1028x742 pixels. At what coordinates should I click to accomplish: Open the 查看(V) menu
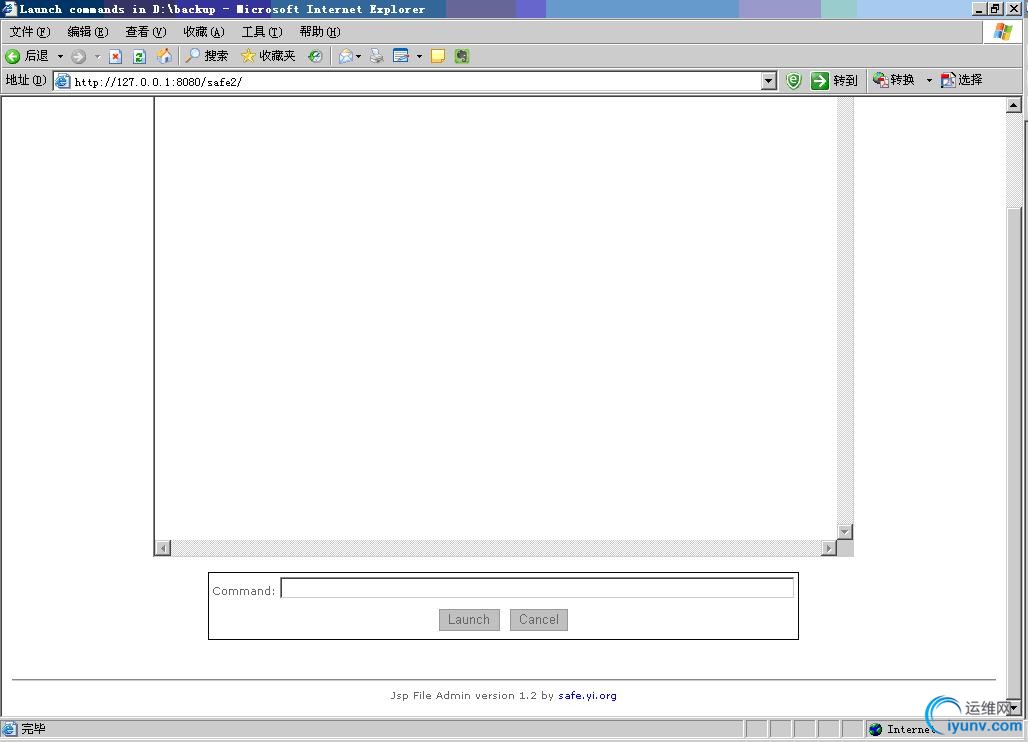click(x=146, y=31)
